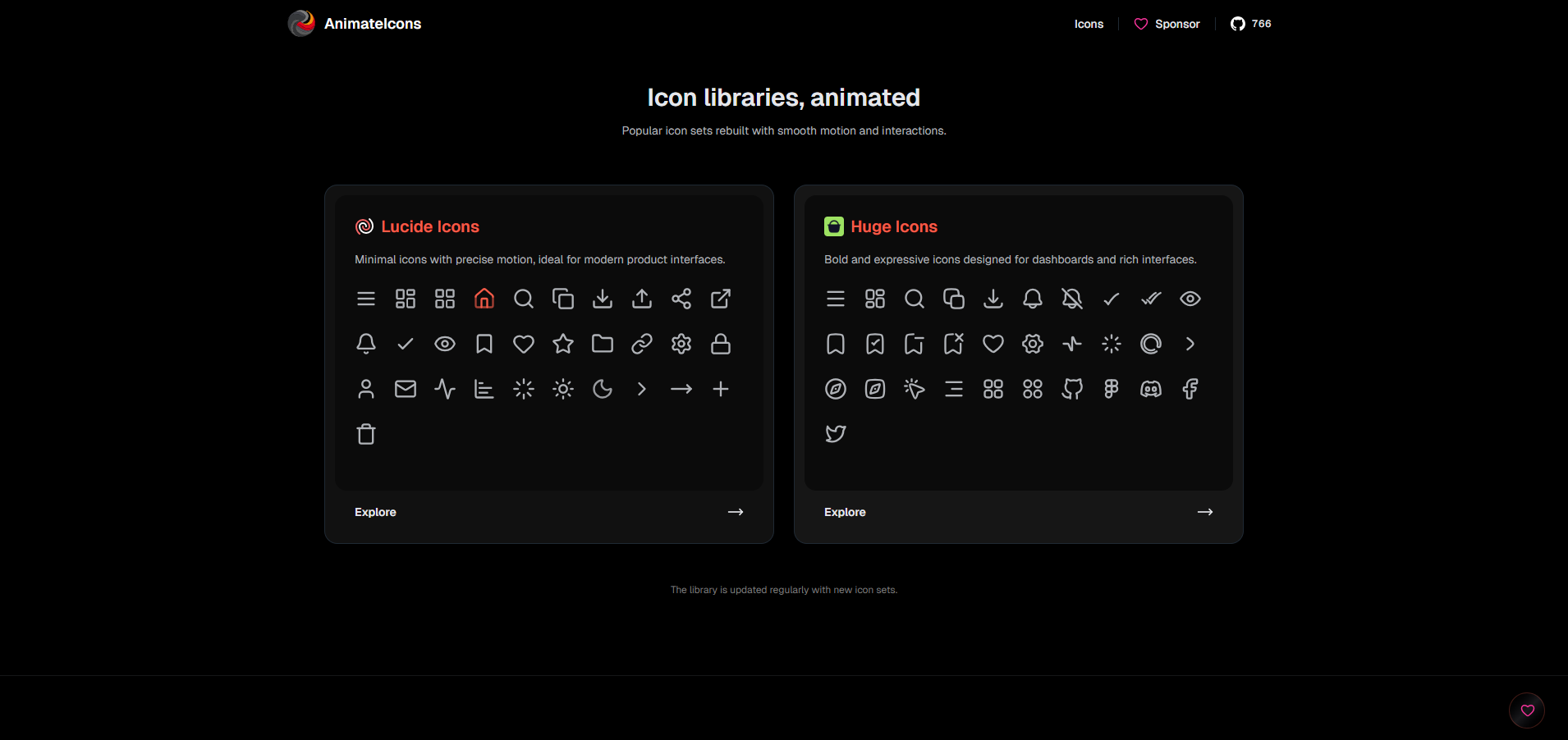Click the moon icon in Lucide Icons
This screenshot has height=740, width=1568.
pos(603,389)
